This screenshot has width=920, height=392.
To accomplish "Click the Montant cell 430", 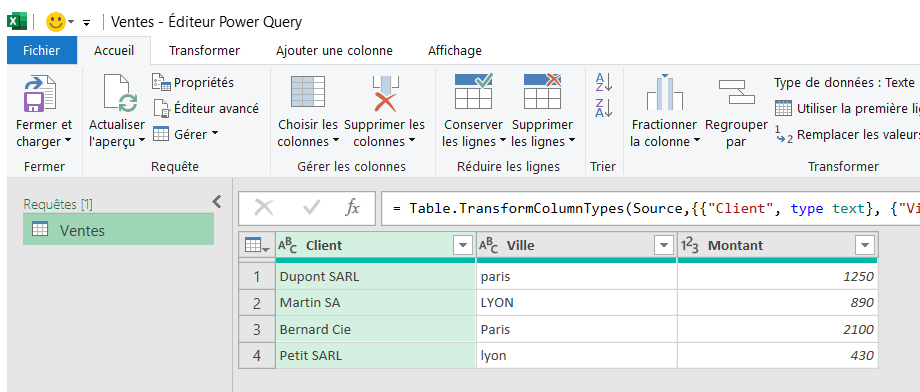I will pos(778,356).
